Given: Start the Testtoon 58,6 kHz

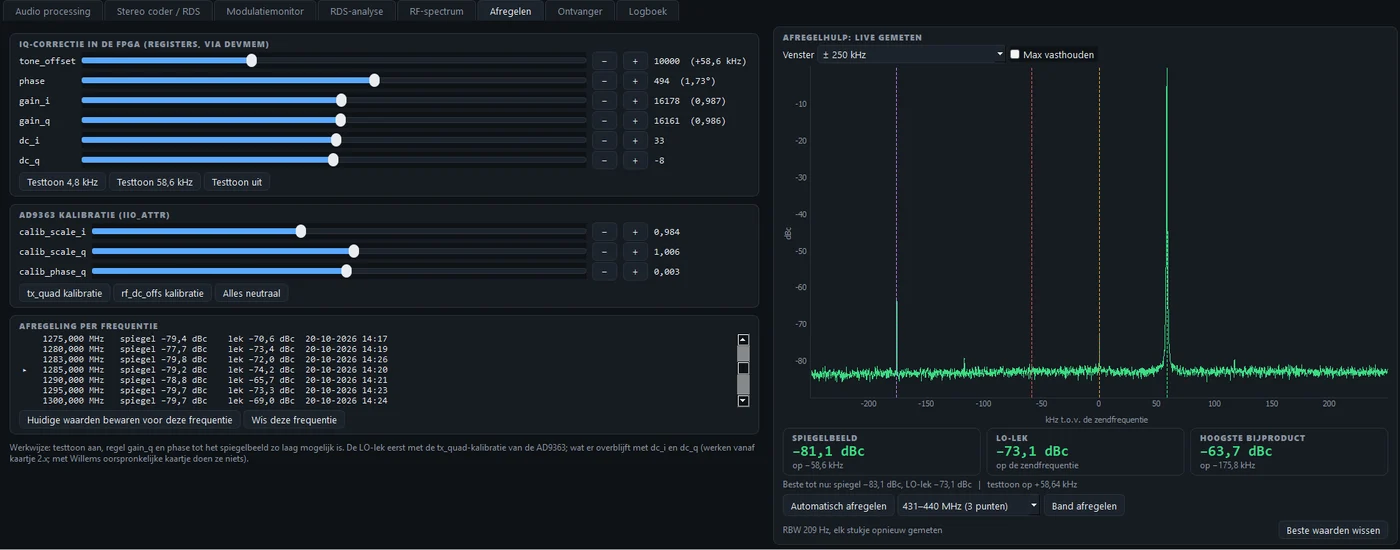Looking at the screenshot, I should (x=154, y=182).
